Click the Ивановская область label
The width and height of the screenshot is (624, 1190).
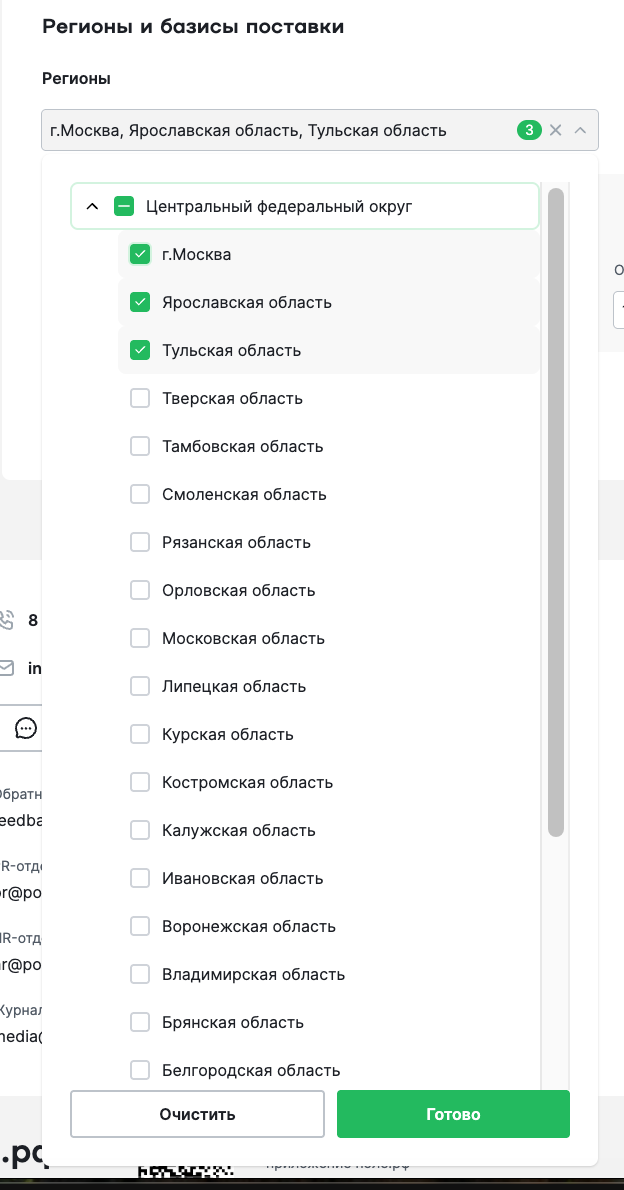(x=243, y=878)
